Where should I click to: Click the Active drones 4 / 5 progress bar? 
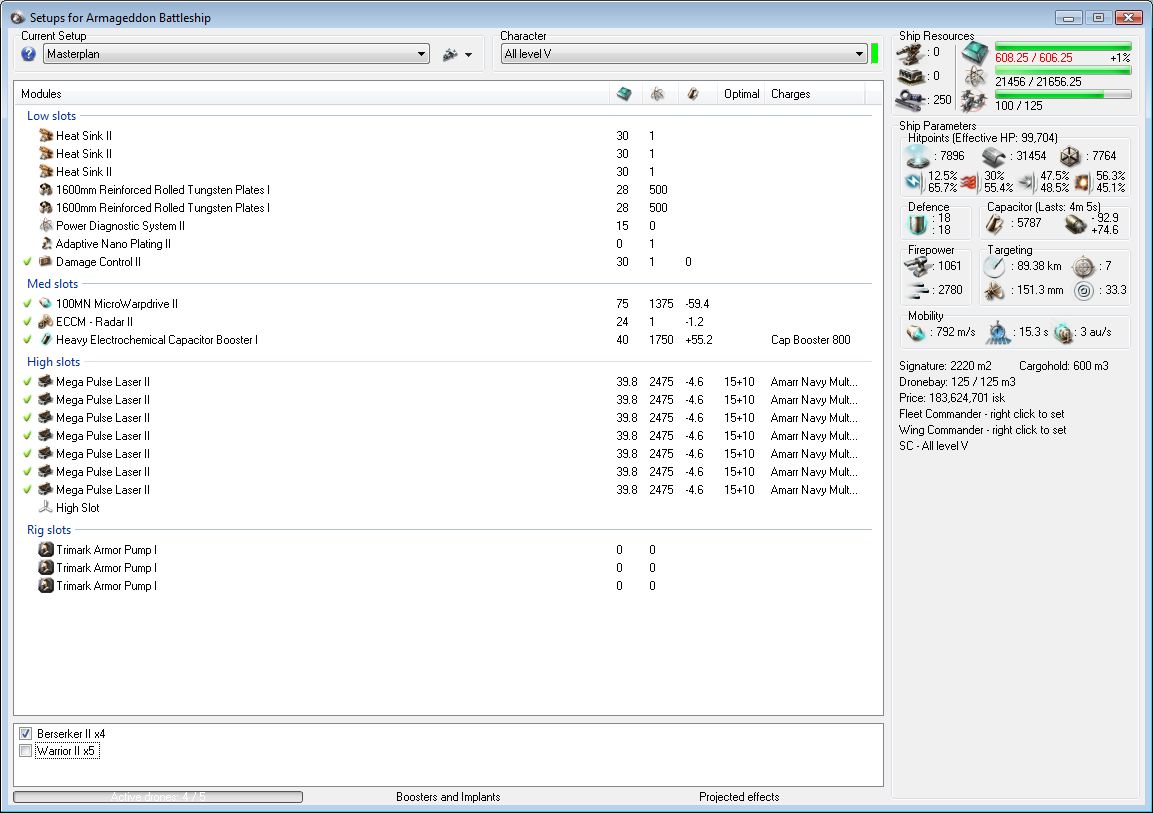pyautogui.click(x=158, y=797)
